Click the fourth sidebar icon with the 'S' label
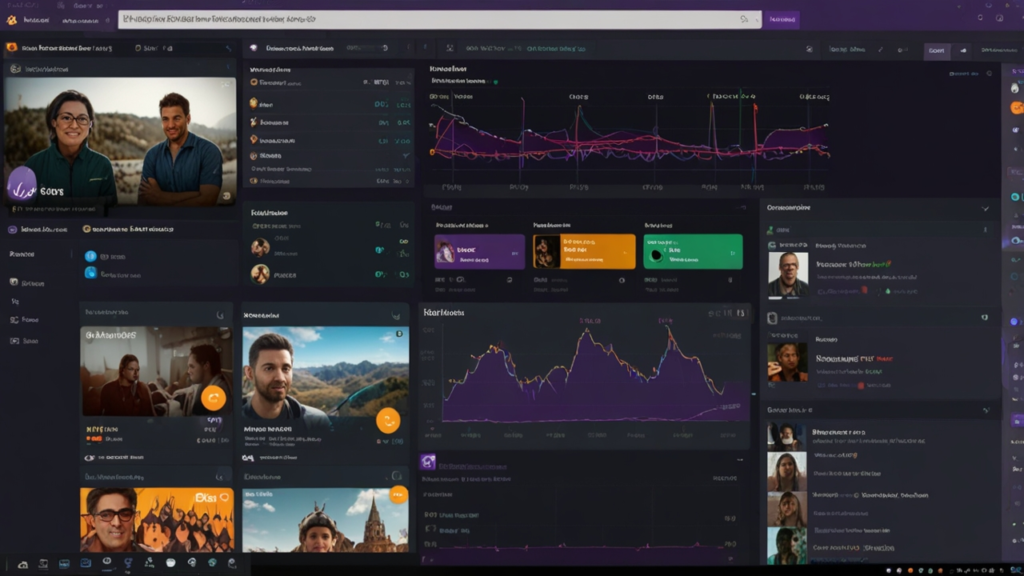The image size is (1024, 576). [14, 341]
